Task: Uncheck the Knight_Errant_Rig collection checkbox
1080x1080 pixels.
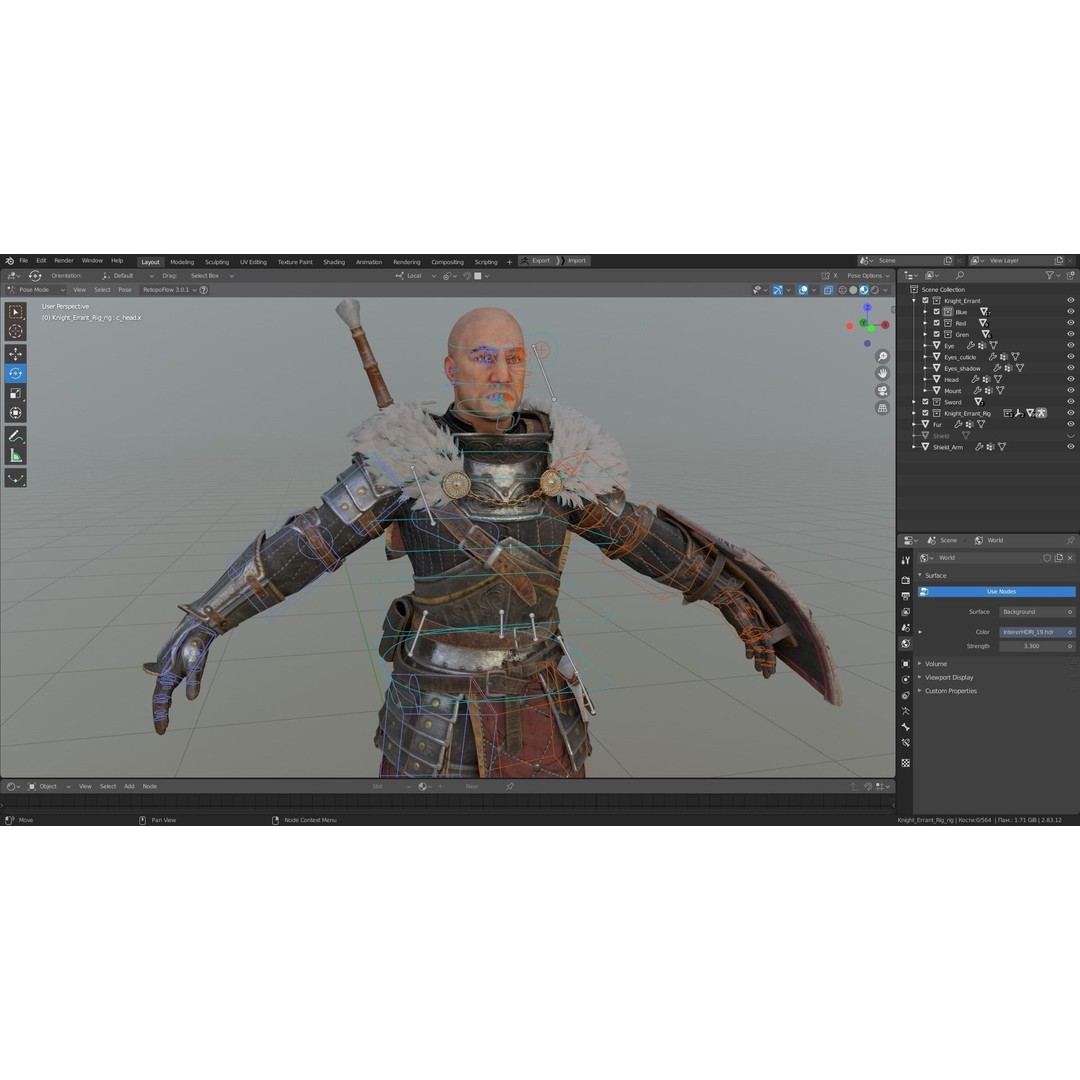Action: pos(926,413)
